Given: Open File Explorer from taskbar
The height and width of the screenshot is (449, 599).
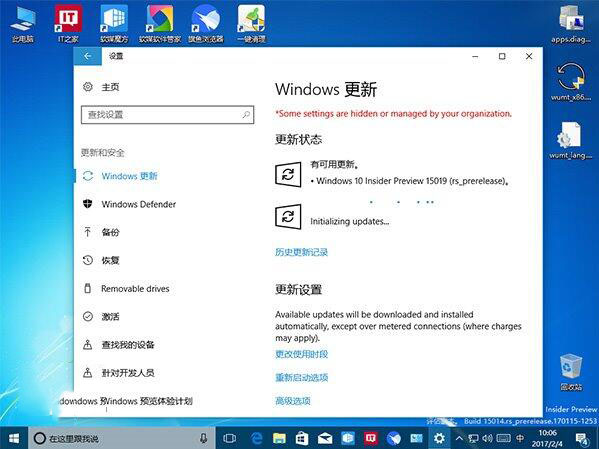Looking at the screenshot, I should [x=279, y=438].
